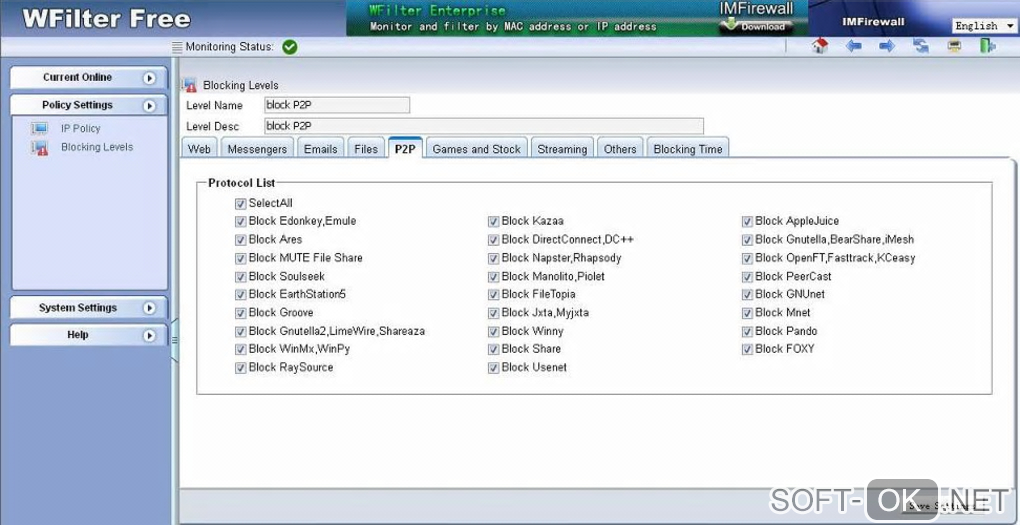The width and height of the screenshot is (1020, 525).
Task: Click the IP Policy monitor icon
Action: (40, 129)
